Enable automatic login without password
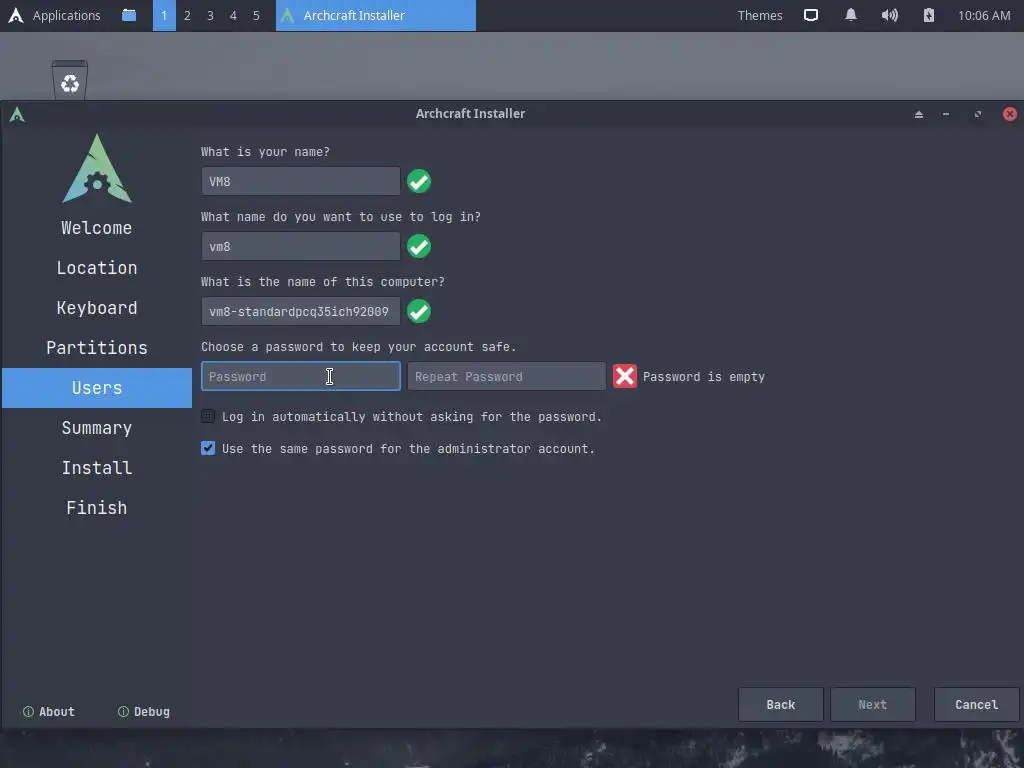This screenshot has height=768, width=1024. point(208,416)
